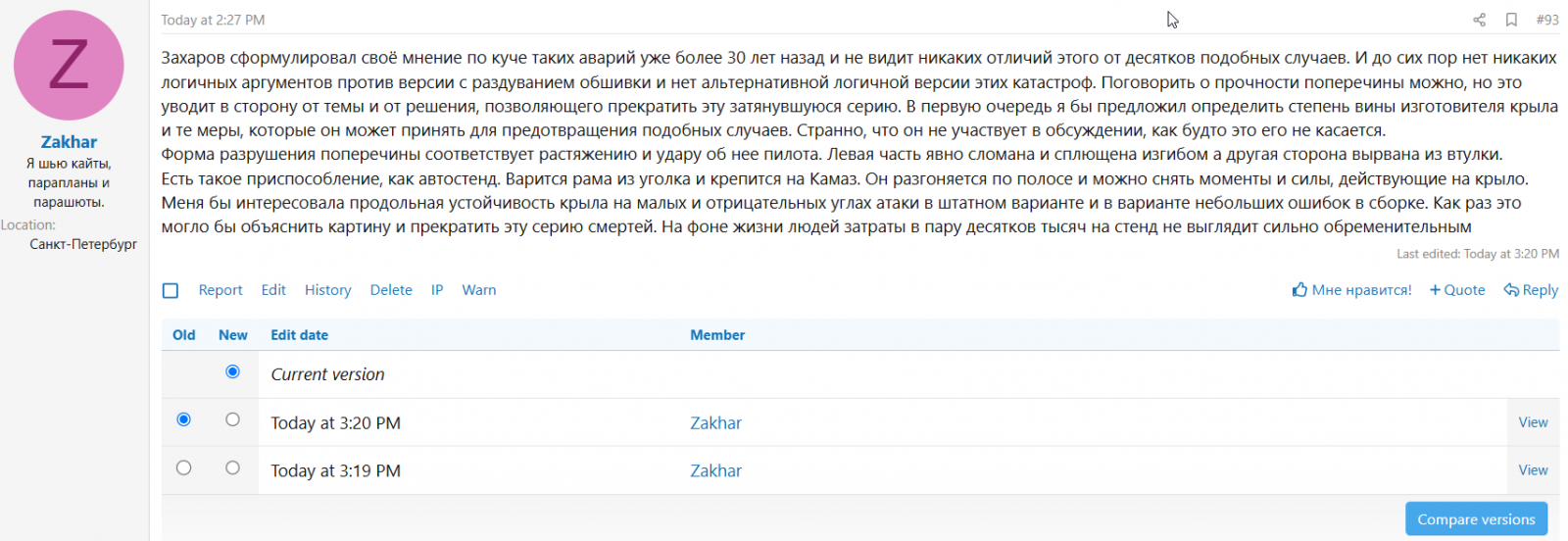Tick the post selection checkbox beside Report

[171, 291]
